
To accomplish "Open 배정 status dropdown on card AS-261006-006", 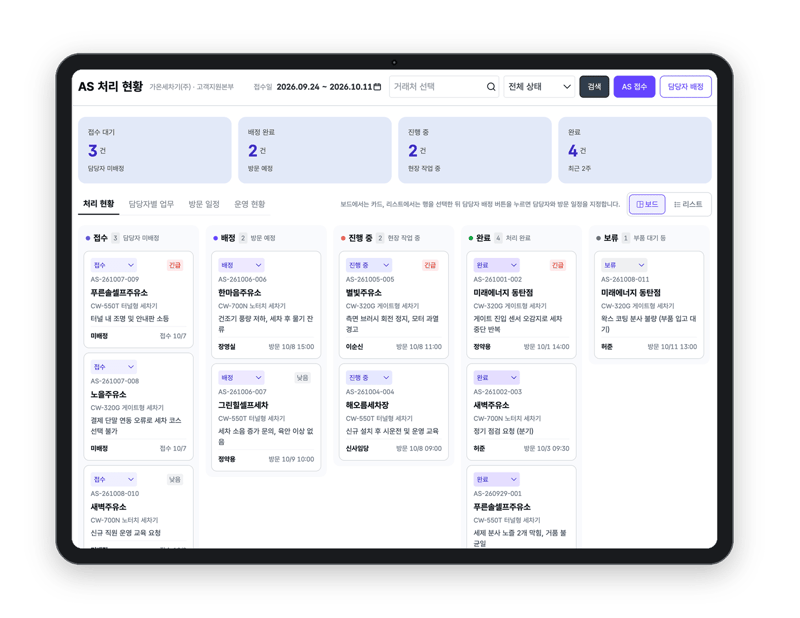I will (x=241, y=265).
